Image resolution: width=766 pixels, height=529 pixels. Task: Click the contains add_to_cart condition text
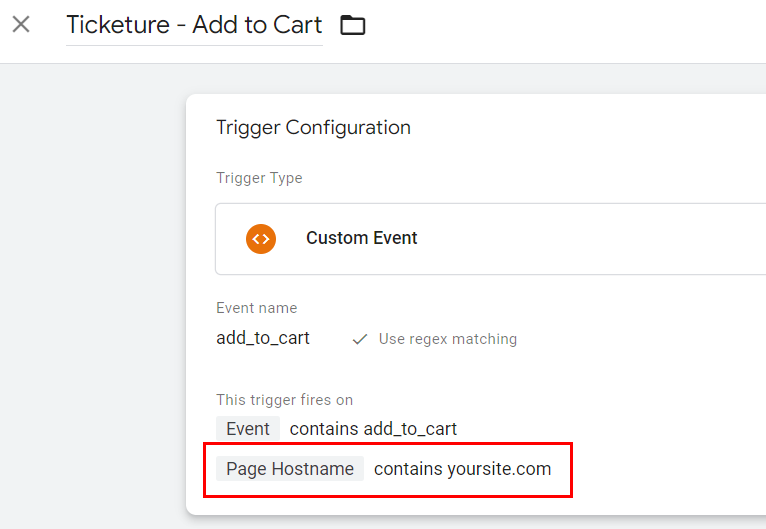373,429
